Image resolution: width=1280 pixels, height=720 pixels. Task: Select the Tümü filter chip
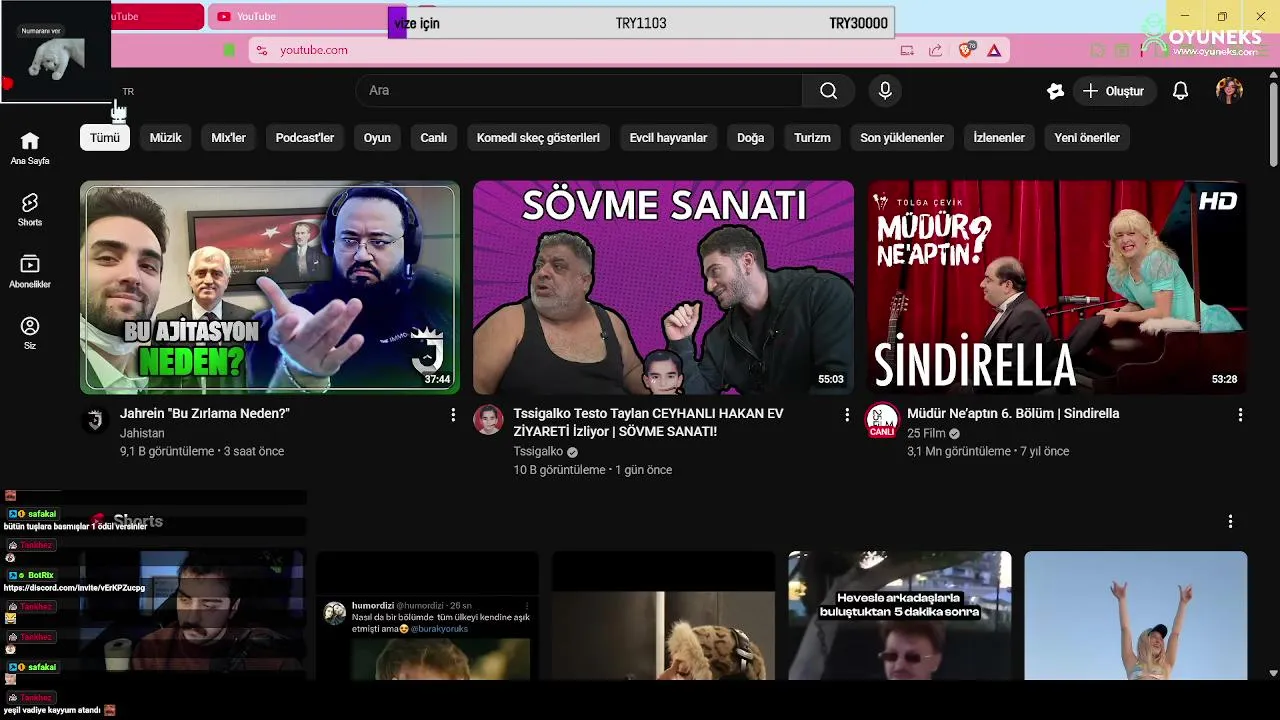point(105,138)
